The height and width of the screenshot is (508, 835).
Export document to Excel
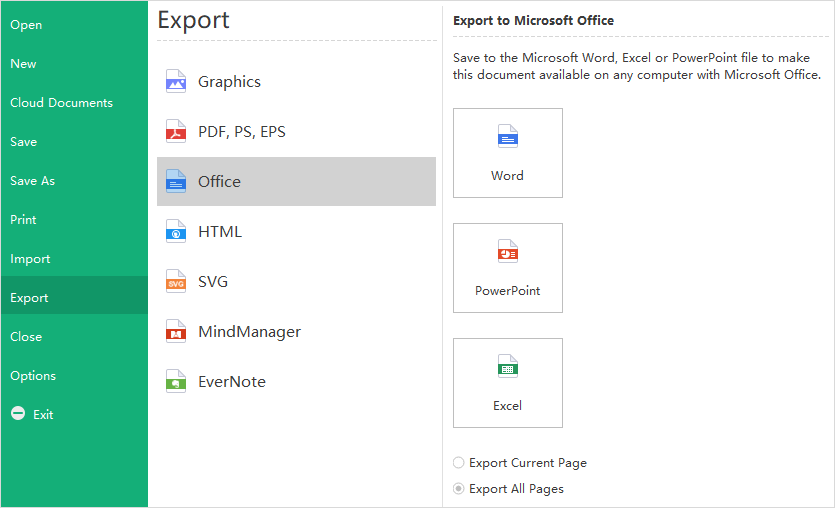[x=507, y=383]
